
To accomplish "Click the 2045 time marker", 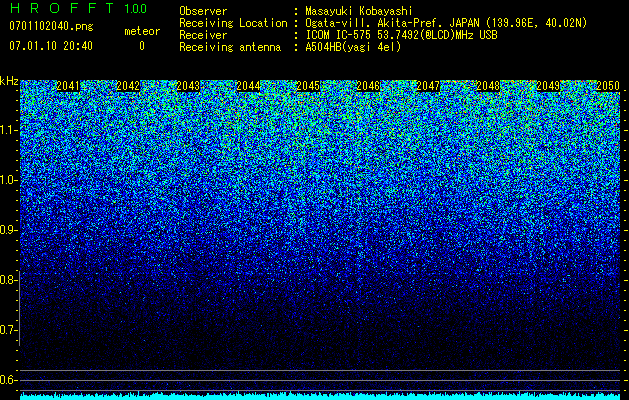I will [308, 86].
